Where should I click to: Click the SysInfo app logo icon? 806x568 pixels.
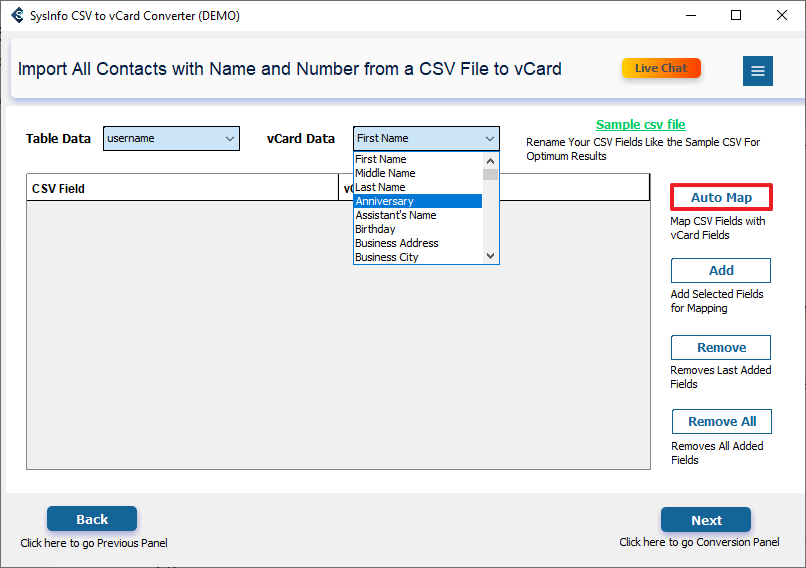(17, 15)
